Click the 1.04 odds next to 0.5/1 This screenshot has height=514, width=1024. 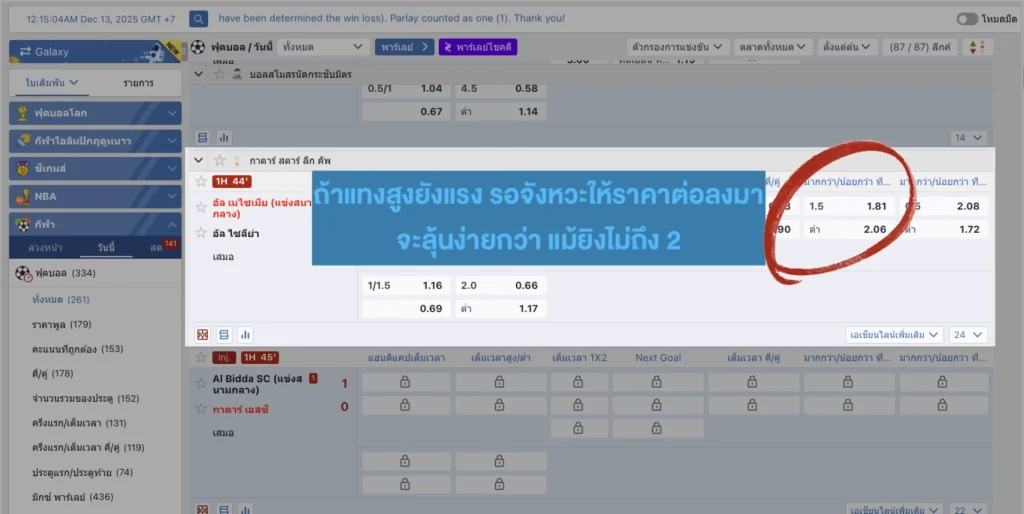coord(431,89)
